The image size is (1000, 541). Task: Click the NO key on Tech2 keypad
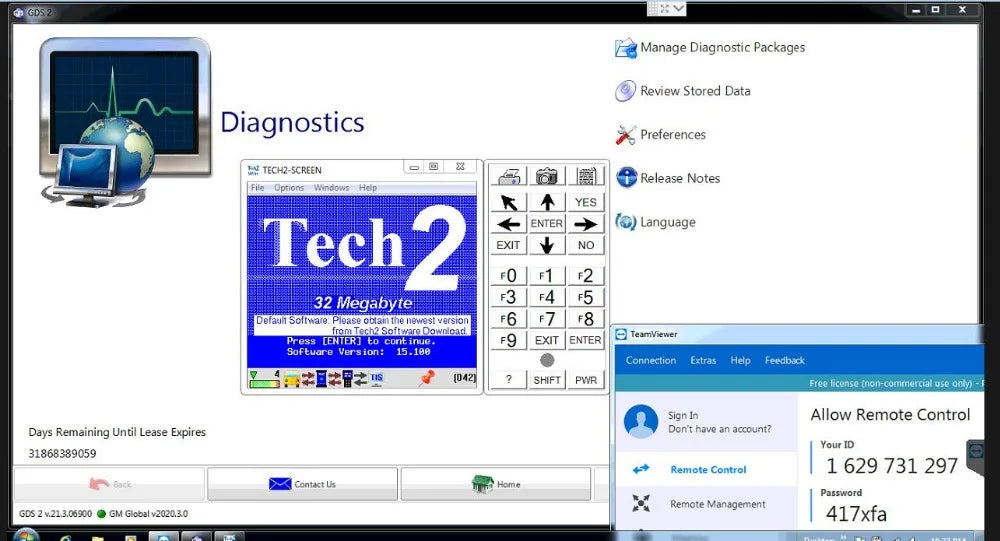(x=585, y=246)
